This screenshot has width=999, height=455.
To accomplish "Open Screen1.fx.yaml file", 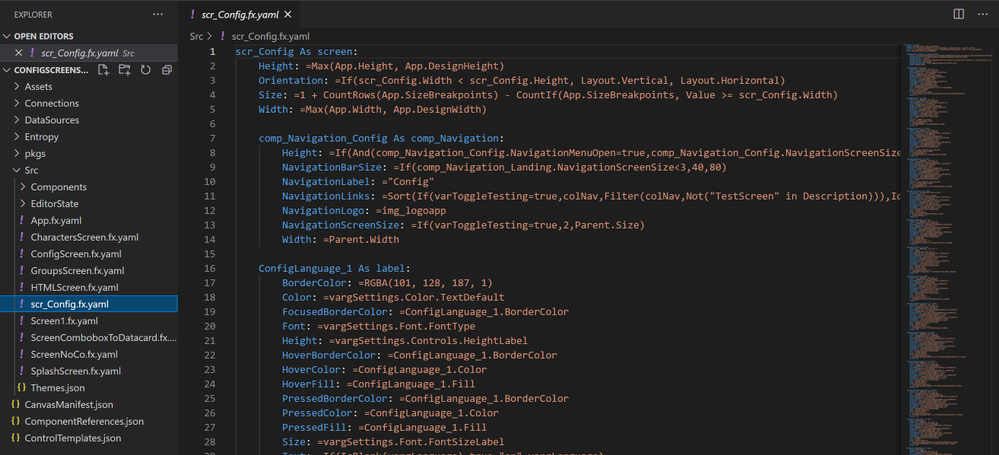I will 64,321.
